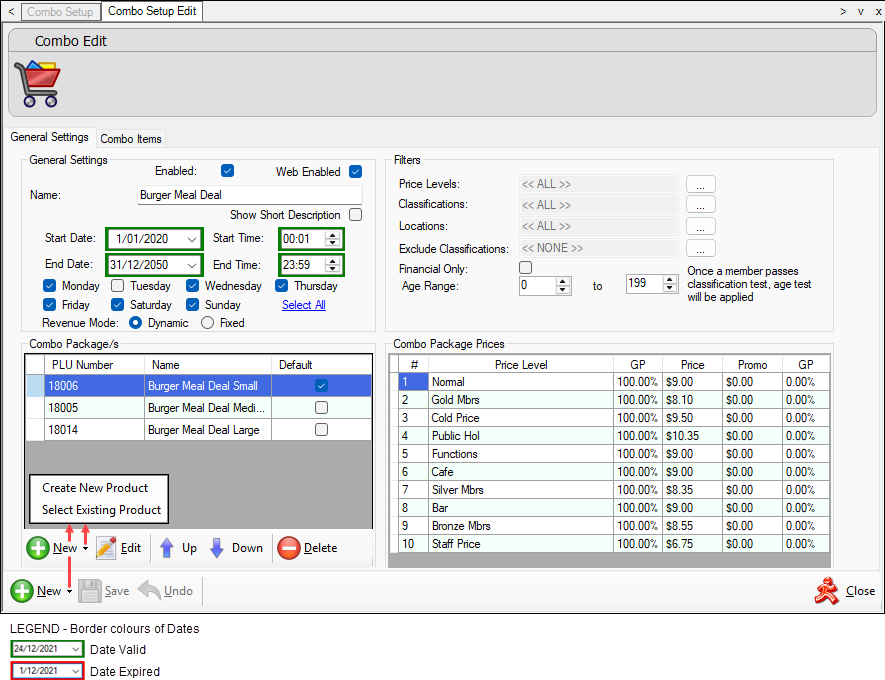Select the Fixed revenue mode
885x680 pixels.
[208, 323]
